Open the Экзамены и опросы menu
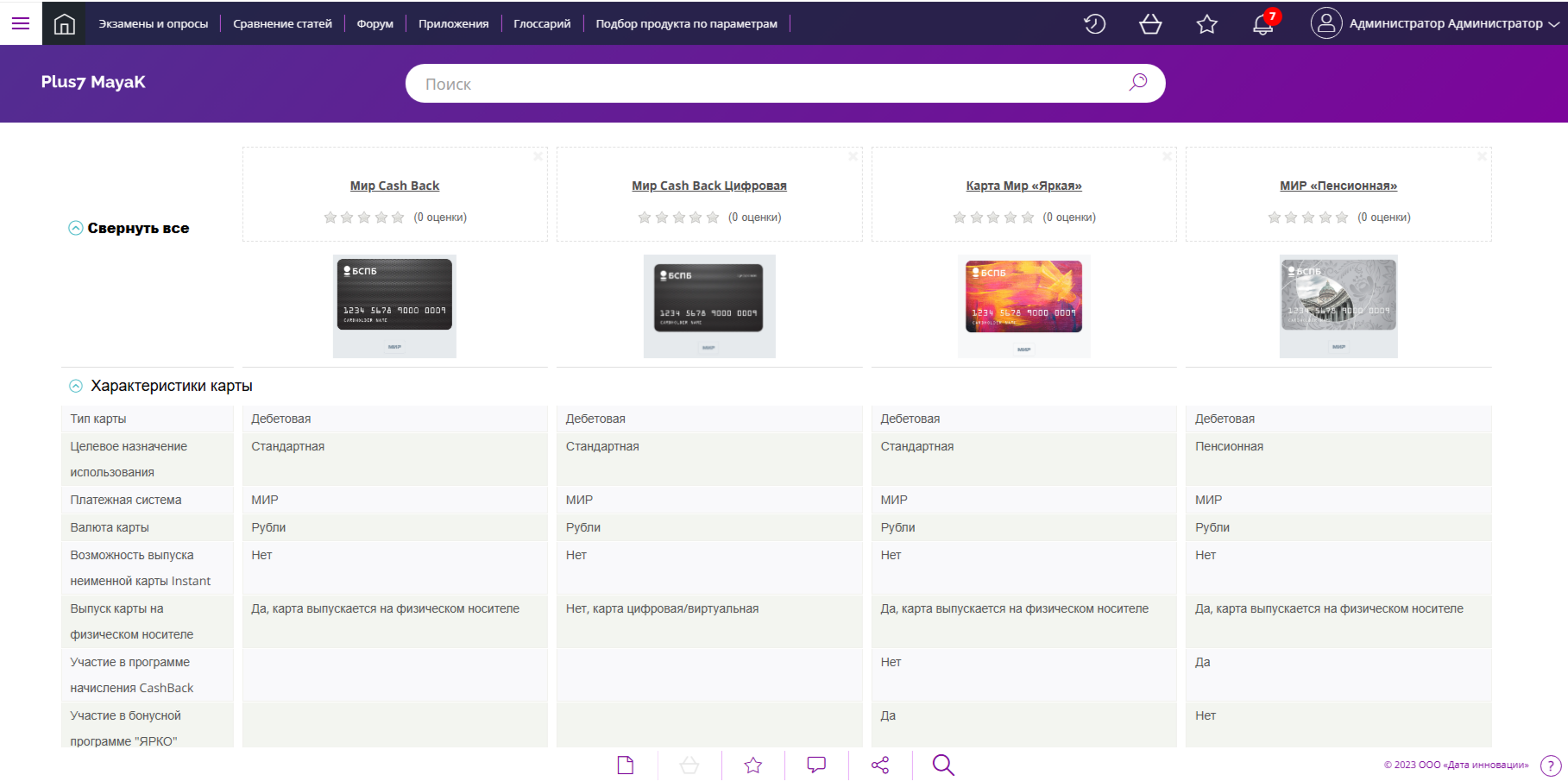This screenshot has width=1568, height=781. pos(153,24)
